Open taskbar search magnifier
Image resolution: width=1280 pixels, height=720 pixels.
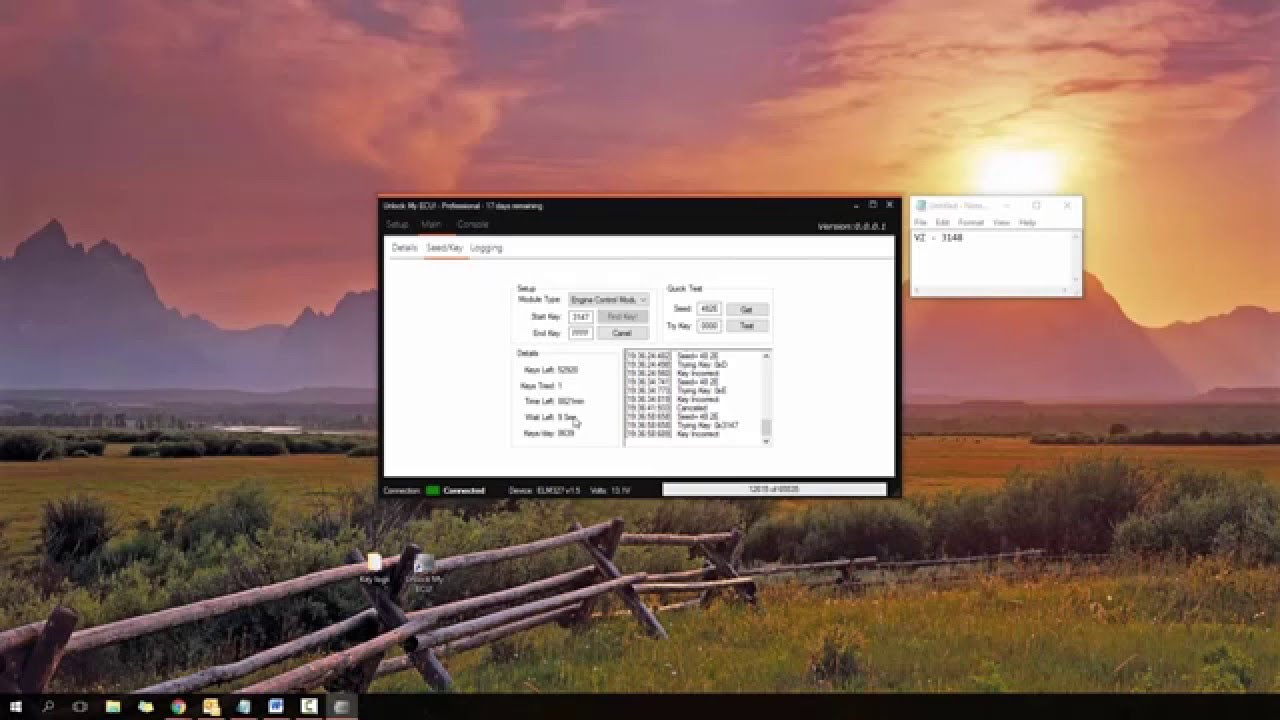[x=48, y=706]
